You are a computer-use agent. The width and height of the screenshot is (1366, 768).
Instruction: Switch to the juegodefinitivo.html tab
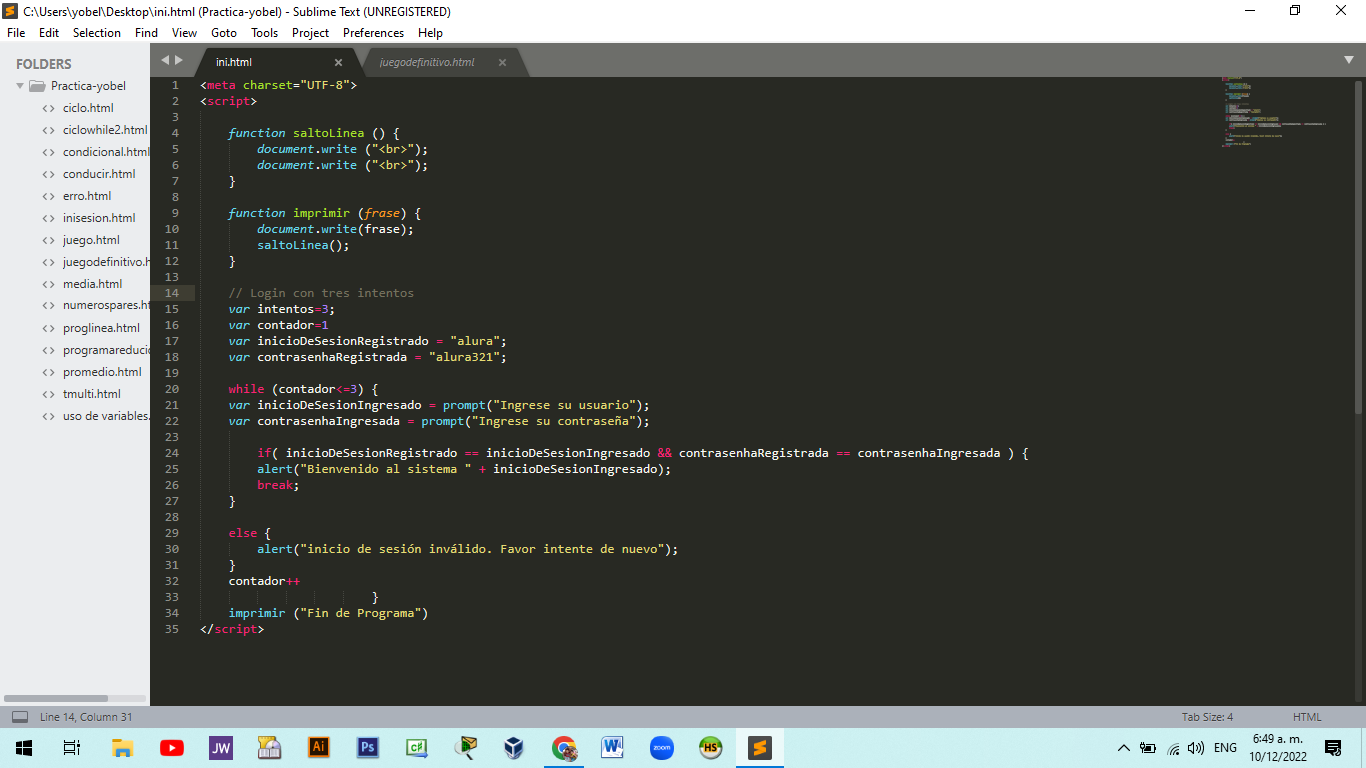tap(427, 62)
